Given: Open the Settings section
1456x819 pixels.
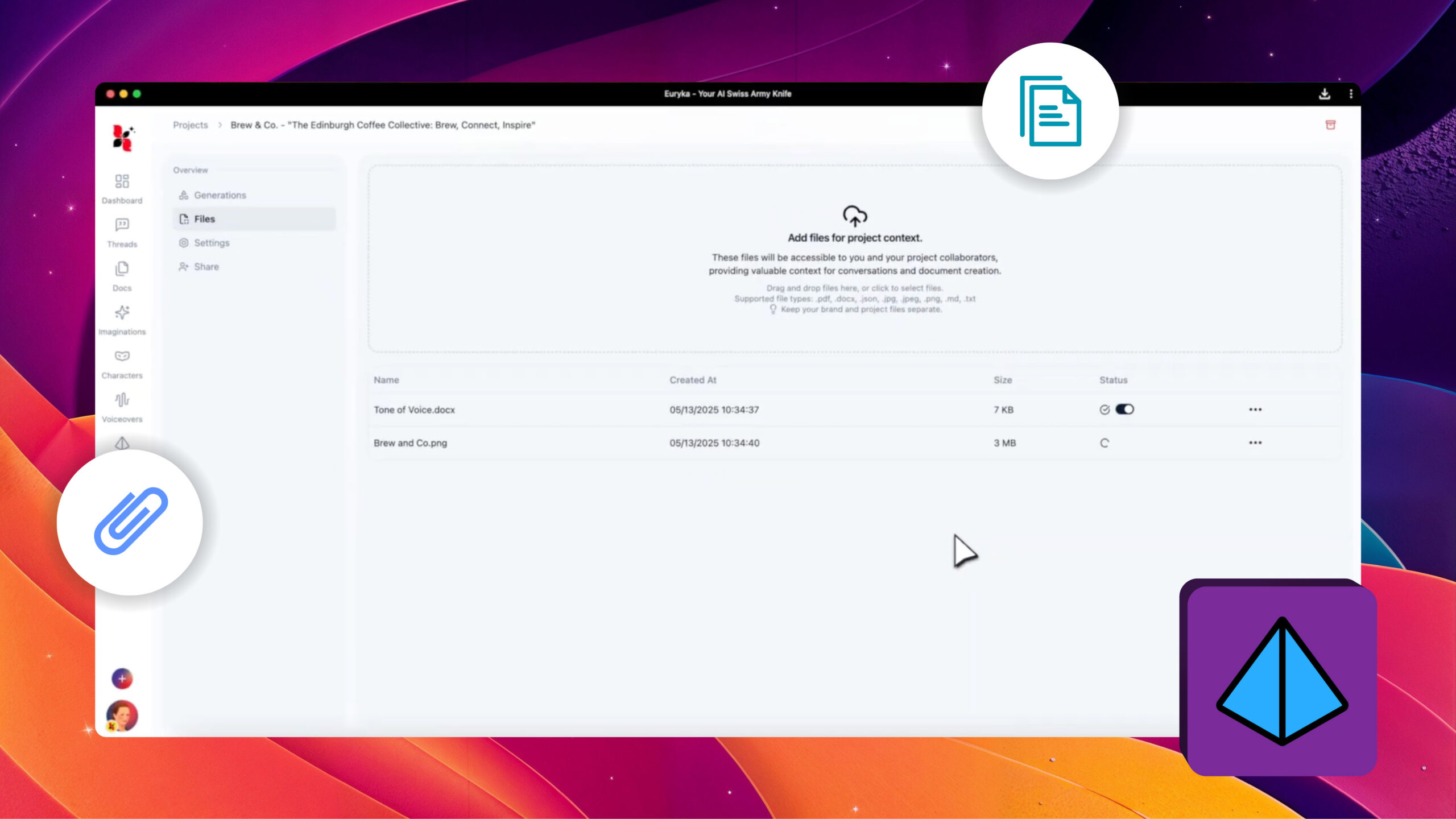Looking at the screenshot, I should 212,242.
